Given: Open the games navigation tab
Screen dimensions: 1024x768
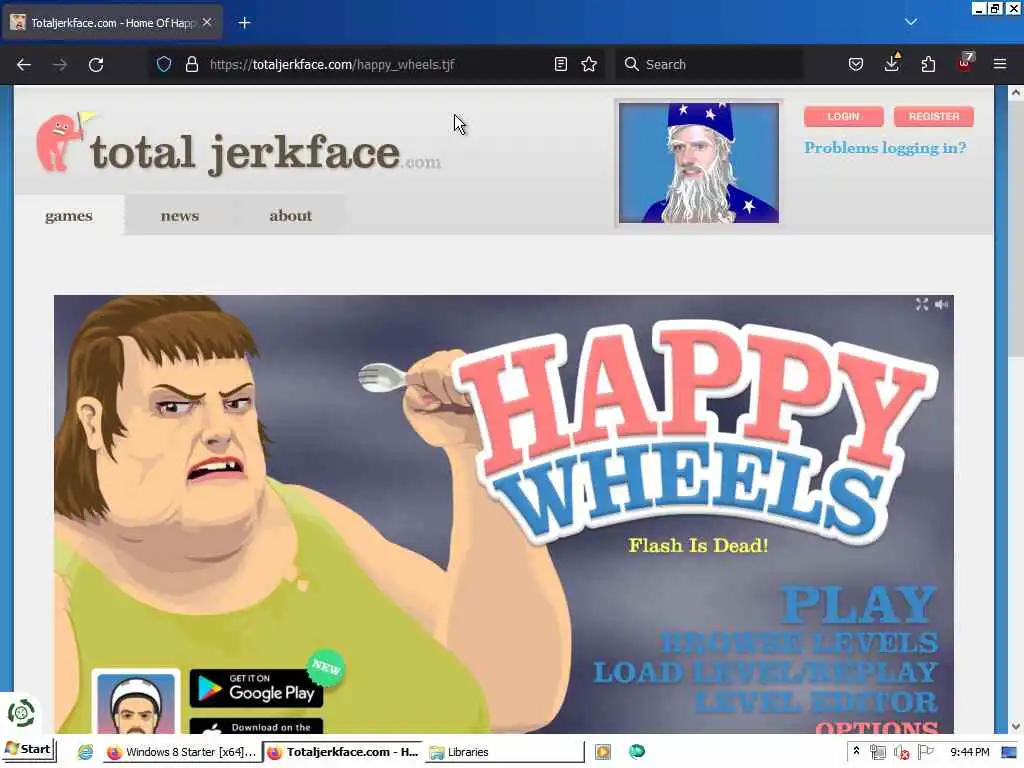Looking at the screenshot, I should 69,216.
